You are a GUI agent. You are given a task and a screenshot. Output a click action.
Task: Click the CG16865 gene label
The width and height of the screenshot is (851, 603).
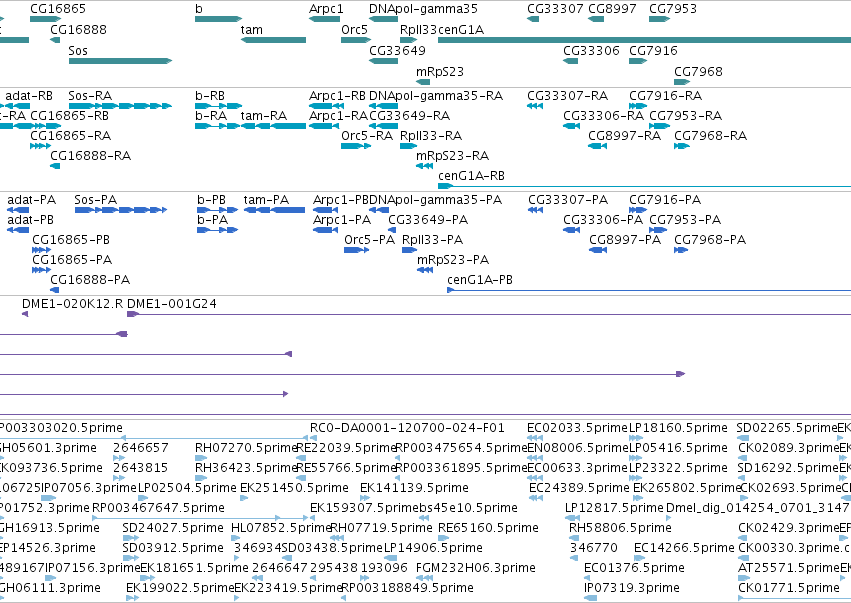pyautogui.click(x=58, y=9)
